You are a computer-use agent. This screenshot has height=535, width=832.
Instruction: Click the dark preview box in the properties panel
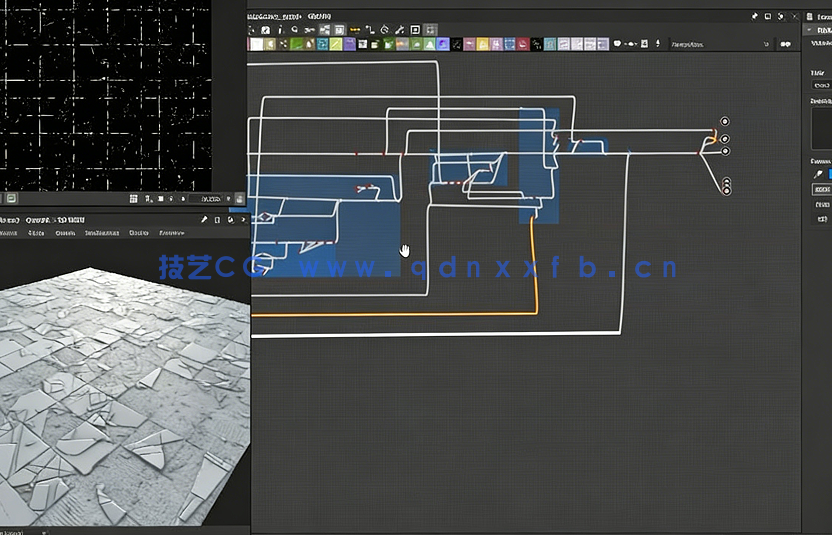[x=821, y=128]
